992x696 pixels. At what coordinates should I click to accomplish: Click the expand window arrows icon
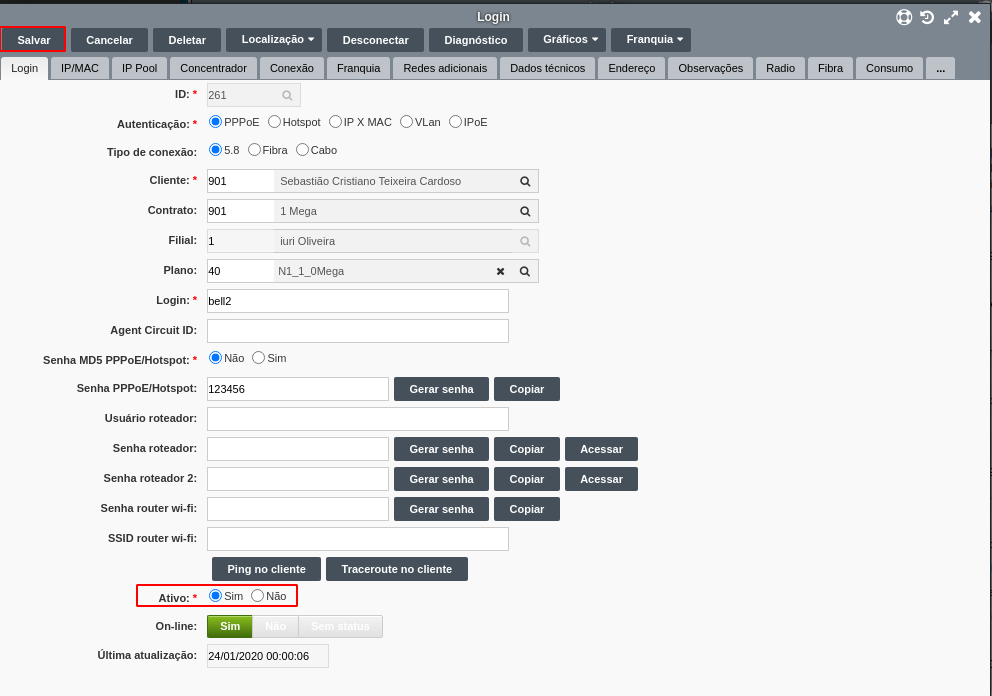(951, 17)
